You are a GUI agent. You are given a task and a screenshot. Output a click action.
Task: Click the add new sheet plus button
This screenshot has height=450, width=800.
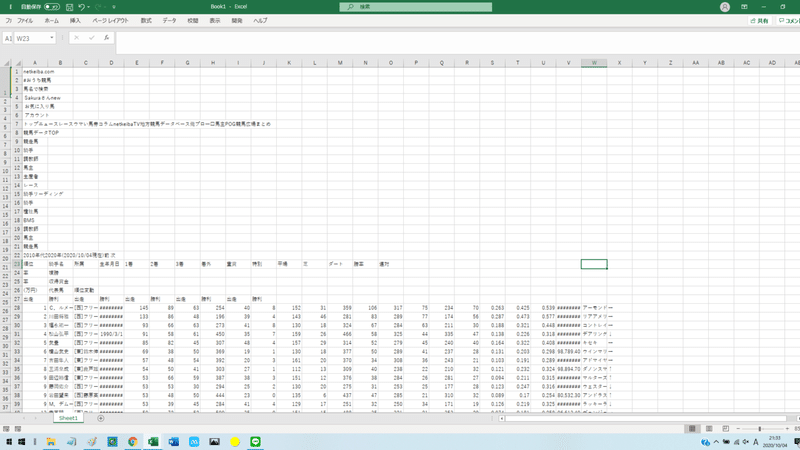tap(101, 418)
